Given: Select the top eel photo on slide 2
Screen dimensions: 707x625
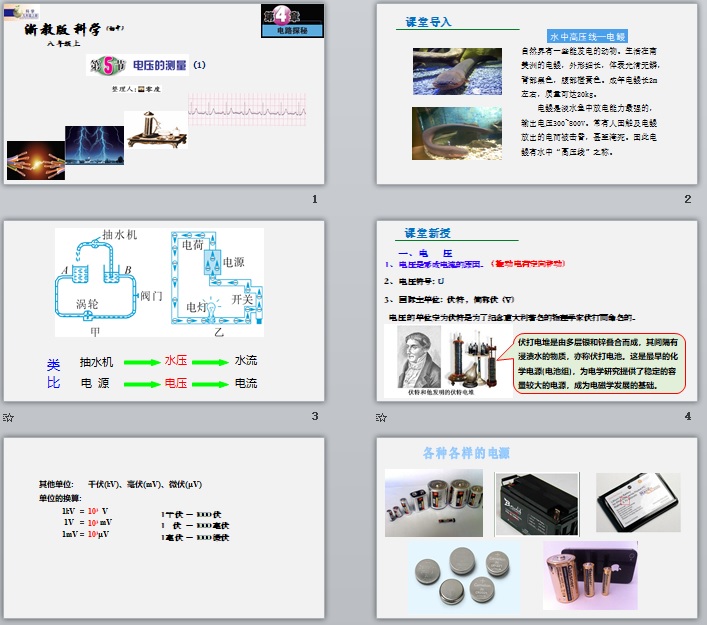Looking at the screenshot, I should coord(457,72).
